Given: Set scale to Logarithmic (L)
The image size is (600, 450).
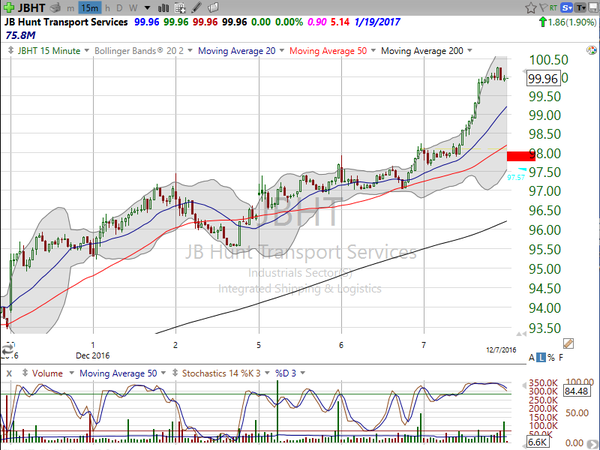Looking at the screenshot, I should [x=541, y=357].
